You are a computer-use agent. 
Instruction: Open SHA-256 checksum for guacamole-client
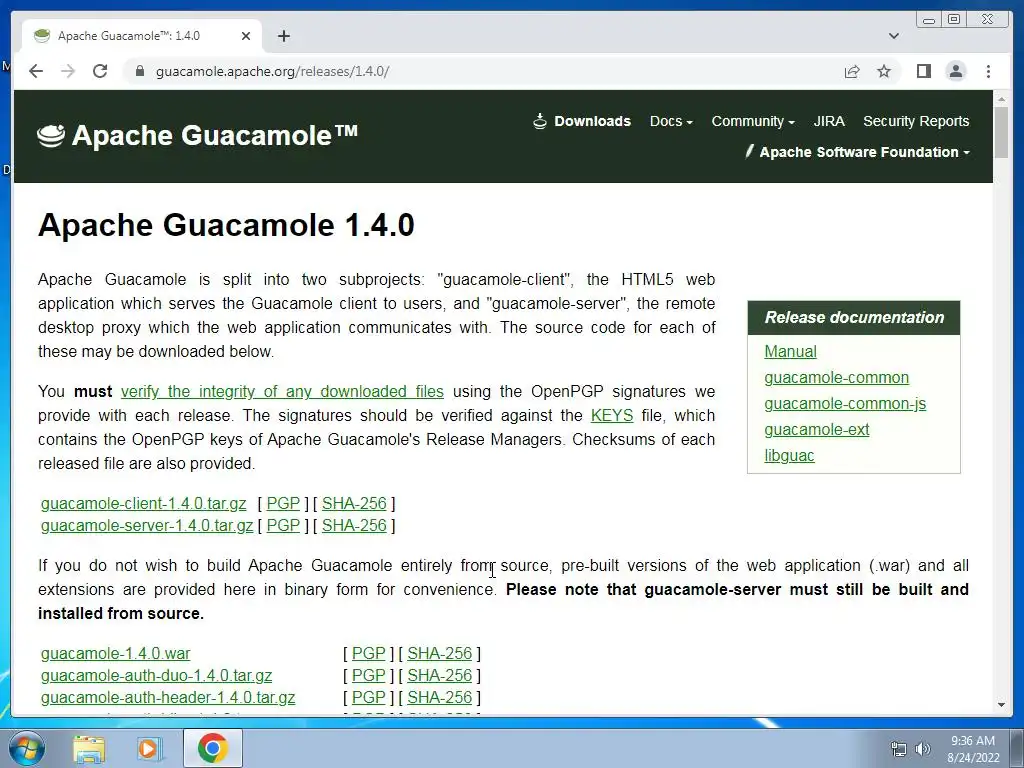(x=354, y=504)
